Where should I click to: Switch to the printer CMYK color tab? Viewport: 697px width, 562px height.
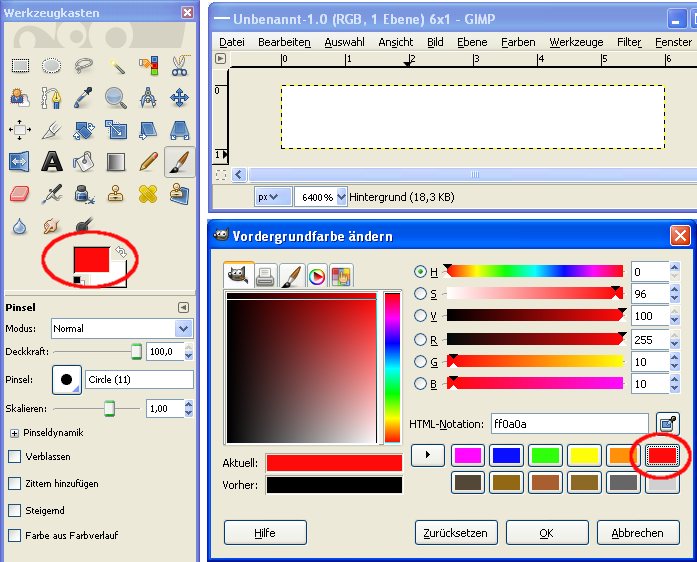pyautogui.click(x=266, y=276)
